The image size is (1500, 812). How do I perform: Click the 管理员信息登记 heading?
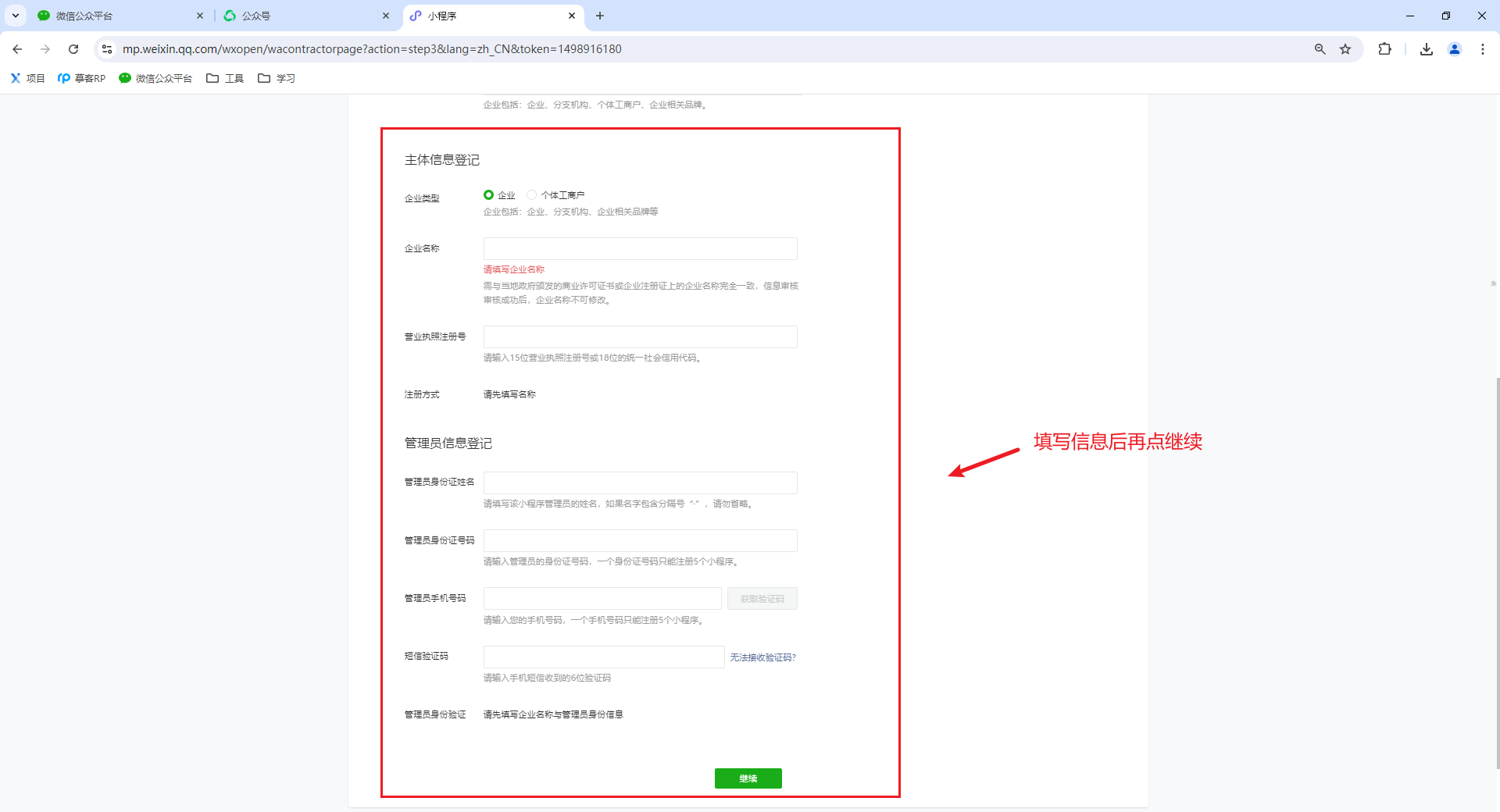click(x=448, y=443)
